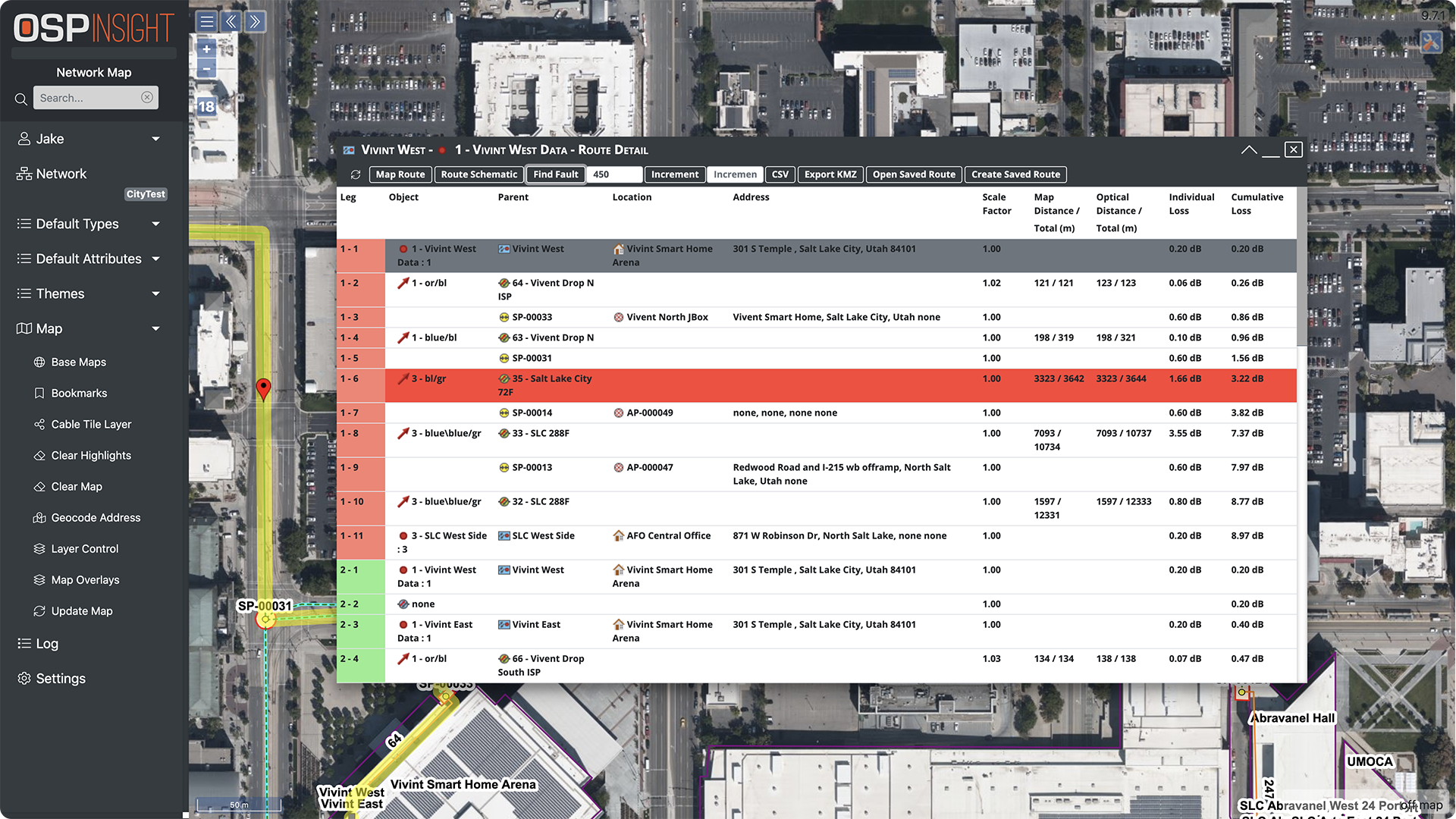Expand the Jake user dropdown
Viewport: 1456px width, 819px height.
click(x=155, y=140)
